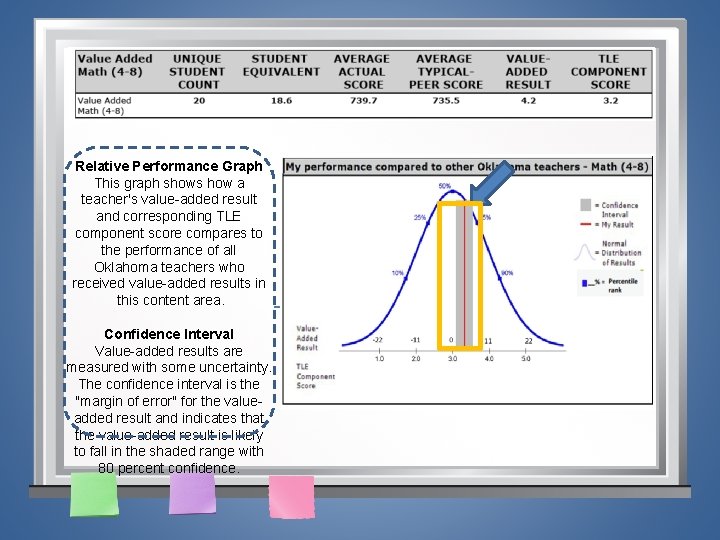Click the "TLE COMPONENT SCORE" column header
The width and height of the screenshot is (720, 540).
pyautogui.click(x=609, y=72)
